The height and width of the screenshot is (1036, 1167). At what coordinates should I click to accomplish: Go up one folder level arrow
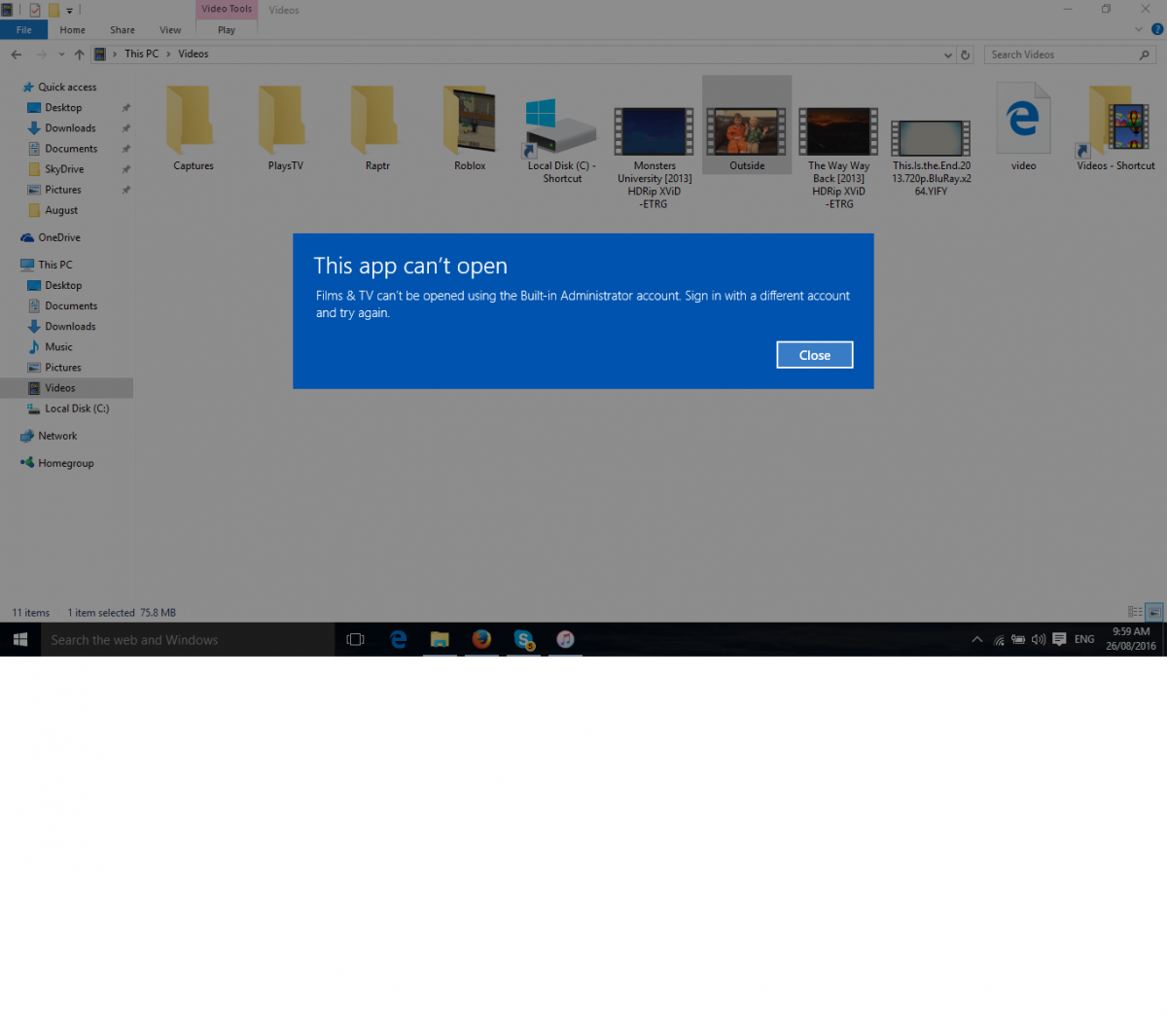click(x=80, y=54)
